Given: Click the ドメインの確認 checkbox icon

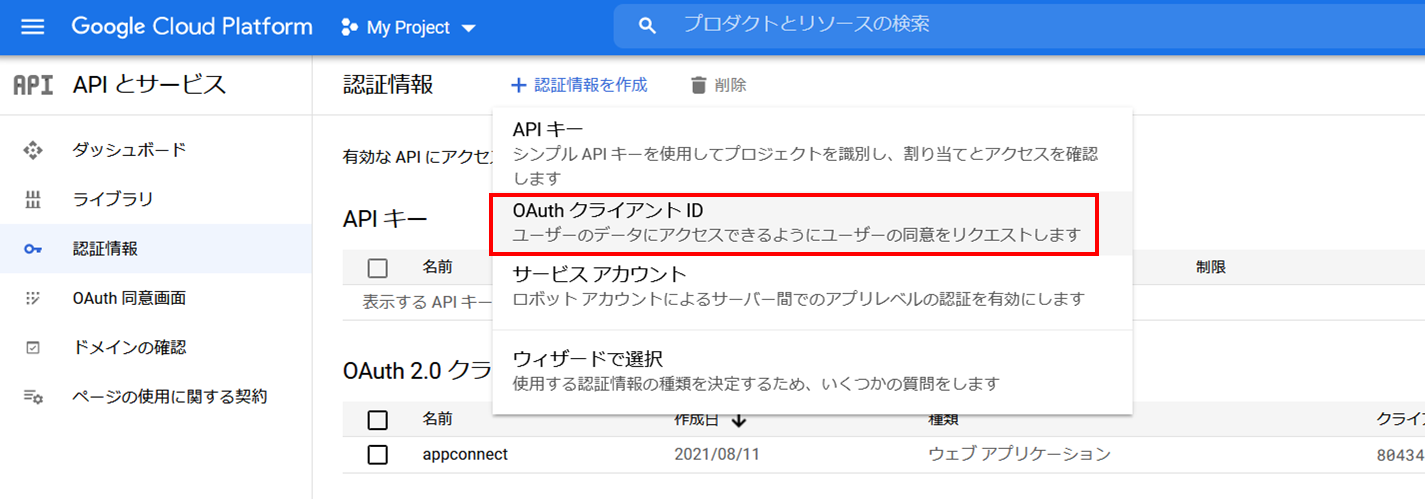Looking at the screenshot, I should click(x=33, y=348).
